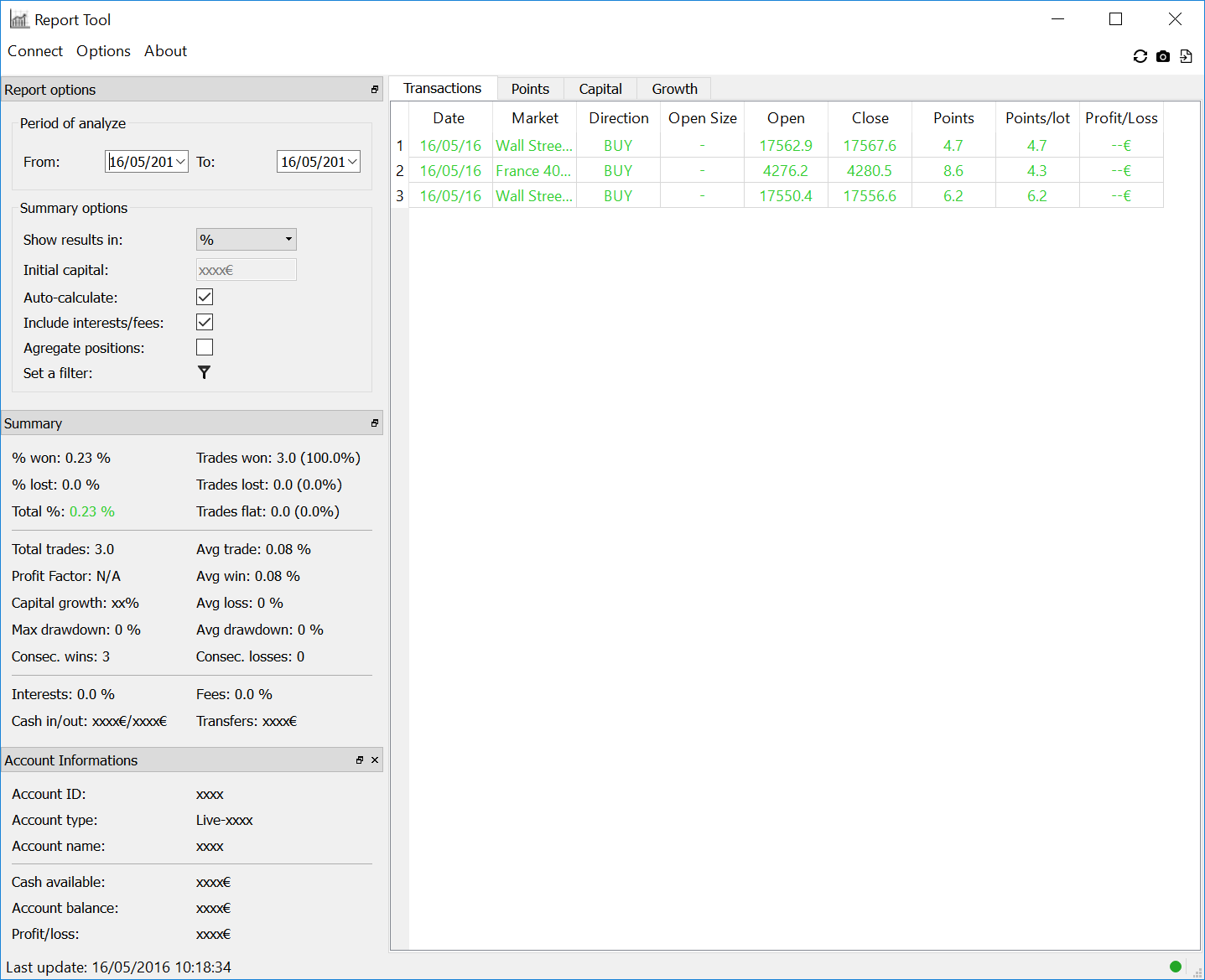Click the Fees: 0.0 % text
1205x980 pixels.
coord(235,694)
